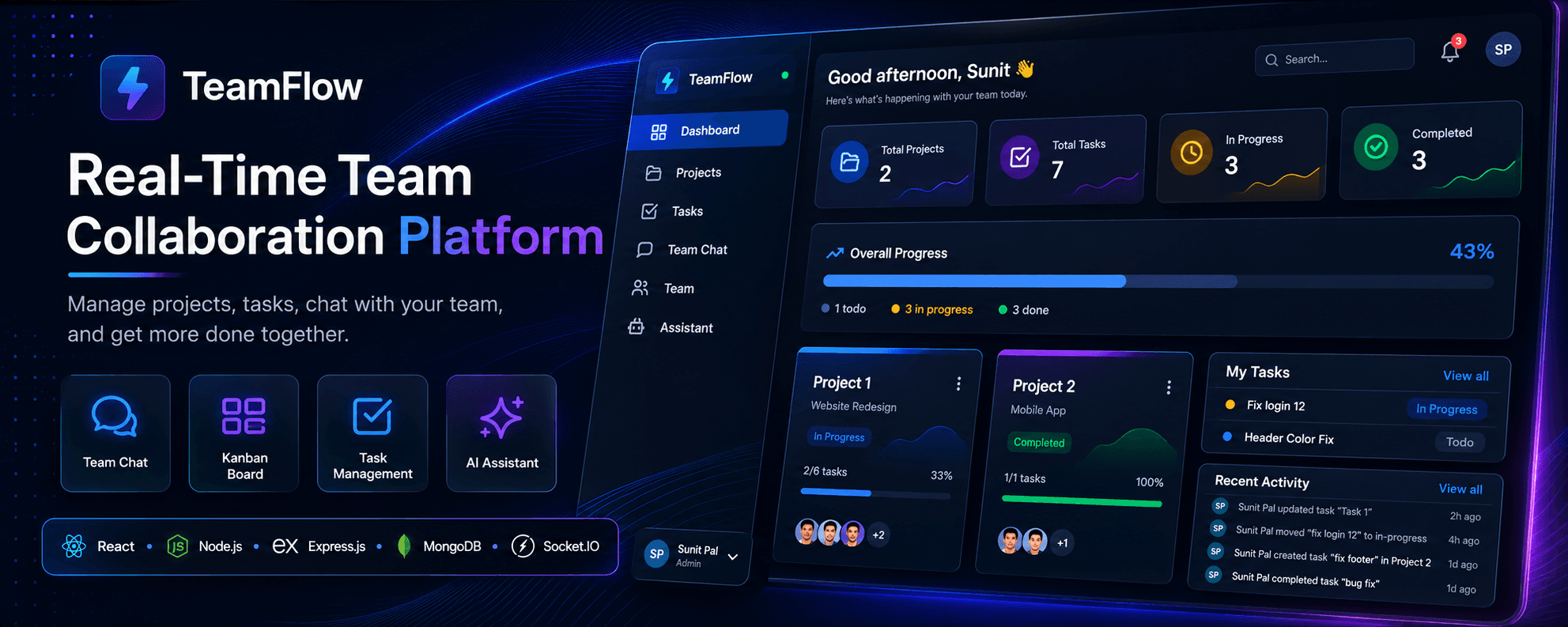This screenshot has width=1568, height=627.
Task: Open Project 1 three-dot options menu
Action: tap(958, 383)
